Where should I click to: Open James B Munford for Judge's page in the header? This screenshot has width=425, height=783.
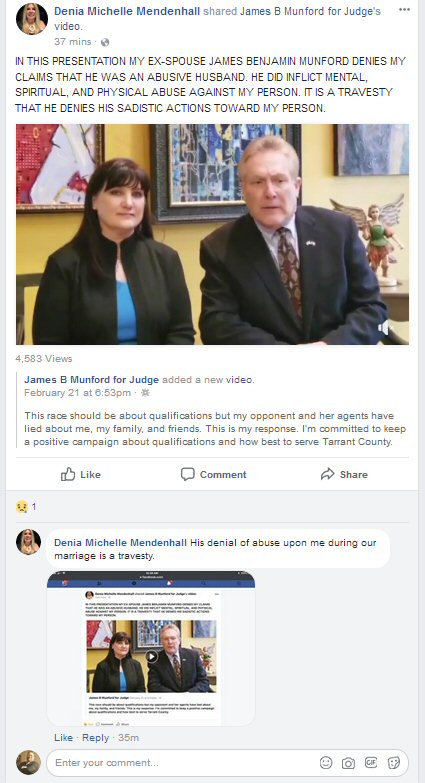(x=310, y=11)
